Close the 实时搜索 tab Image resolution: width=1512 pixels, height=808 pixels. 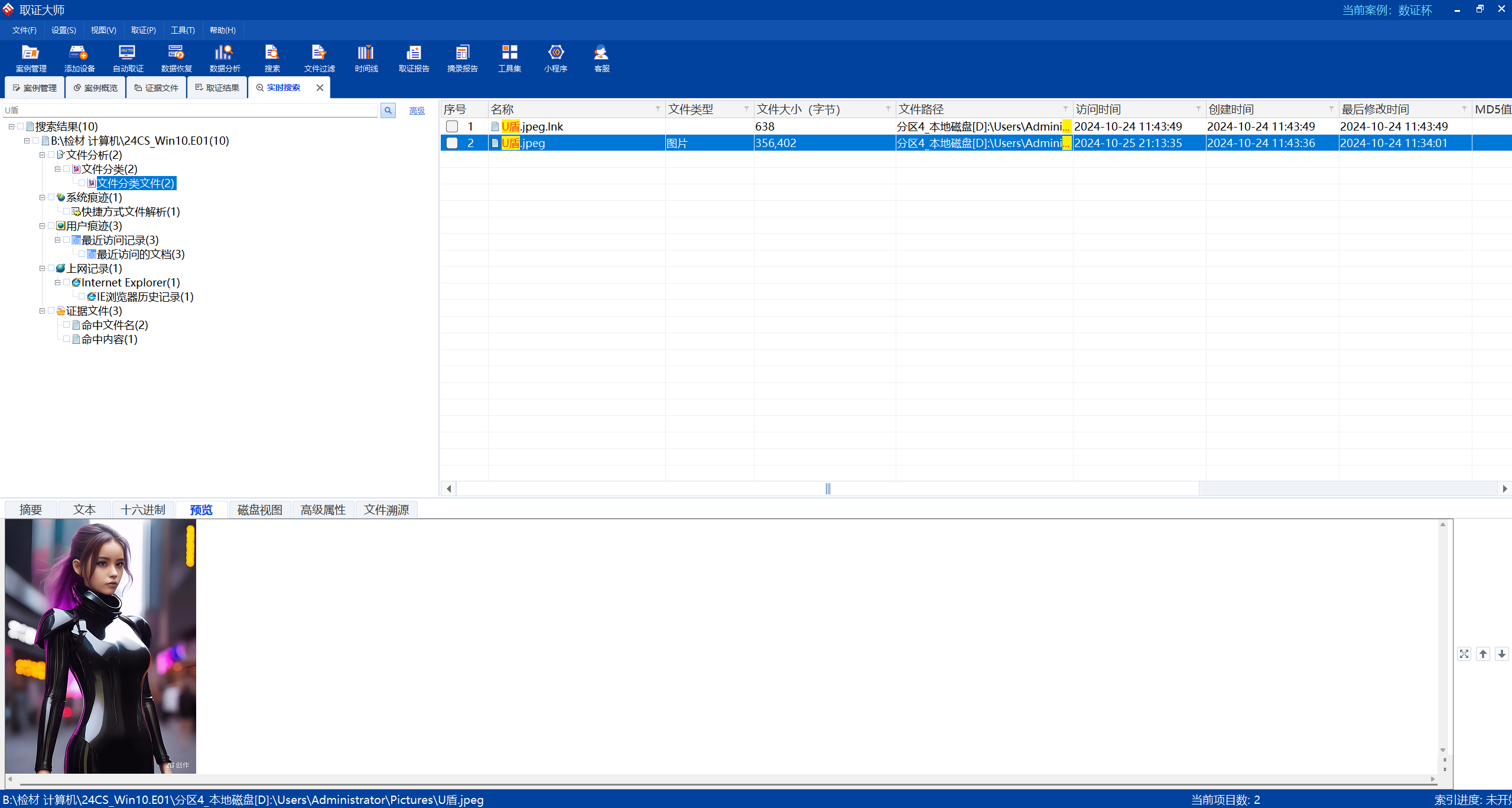(320, 87)
